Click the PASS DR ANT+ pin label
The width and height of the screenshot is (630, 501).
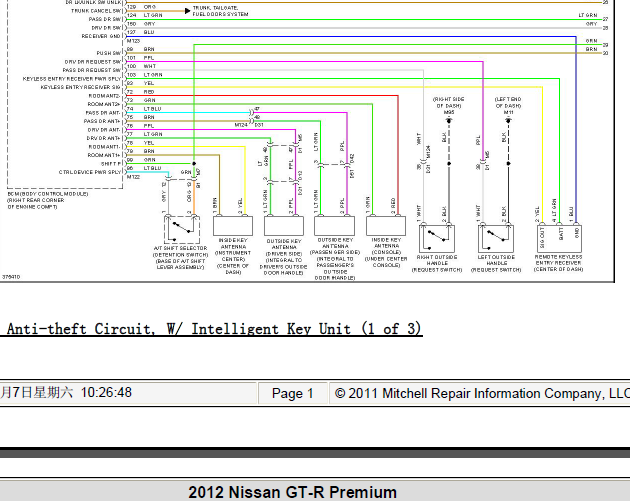click(x=102, y=121)
